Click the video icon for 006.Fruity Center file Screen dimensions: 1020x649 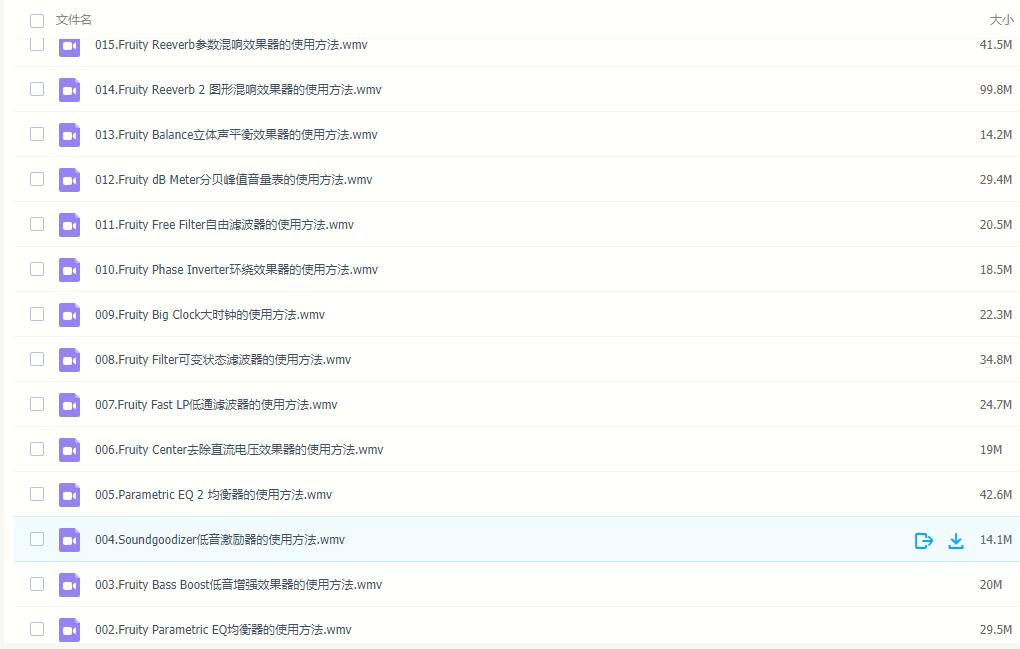point(70,449)
